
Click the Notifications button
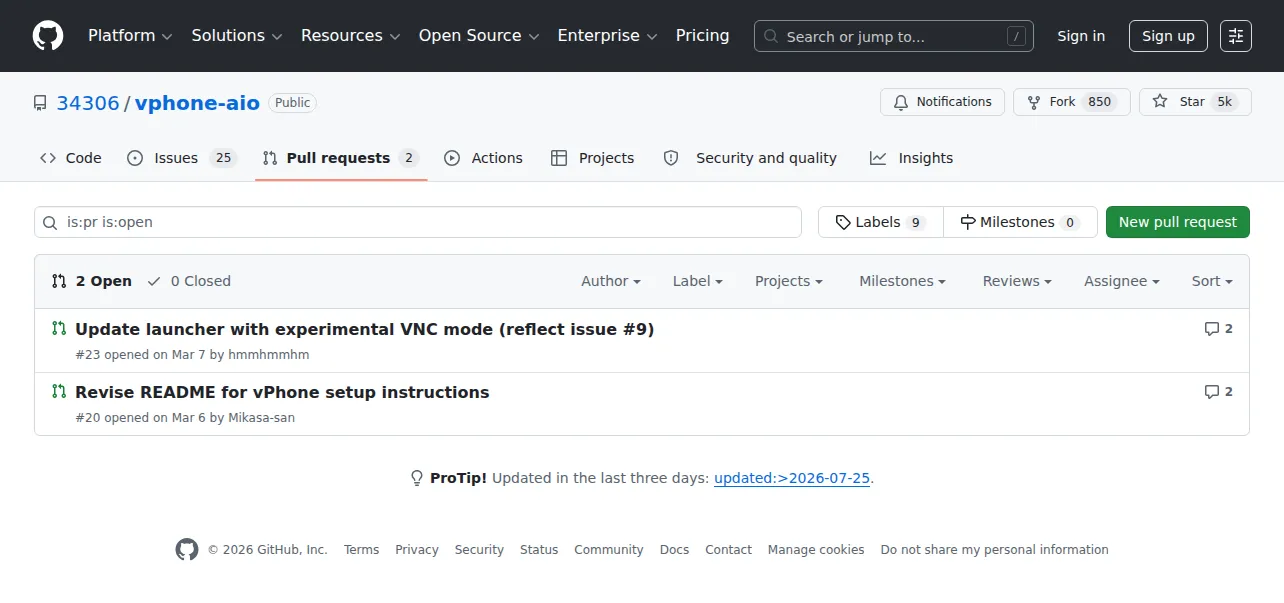click(x=942, y=102)
